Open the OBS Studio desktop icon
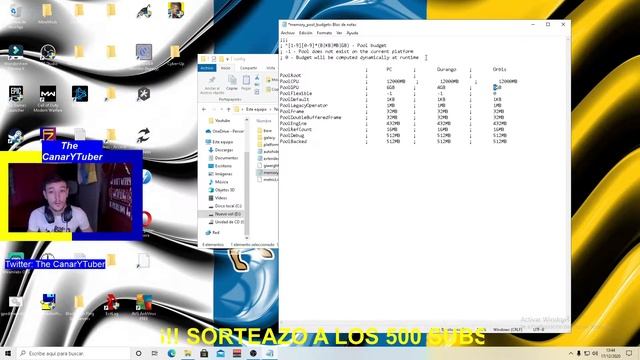Image resolution: width=640 pixels, height=360 pixels. point(48,54)
